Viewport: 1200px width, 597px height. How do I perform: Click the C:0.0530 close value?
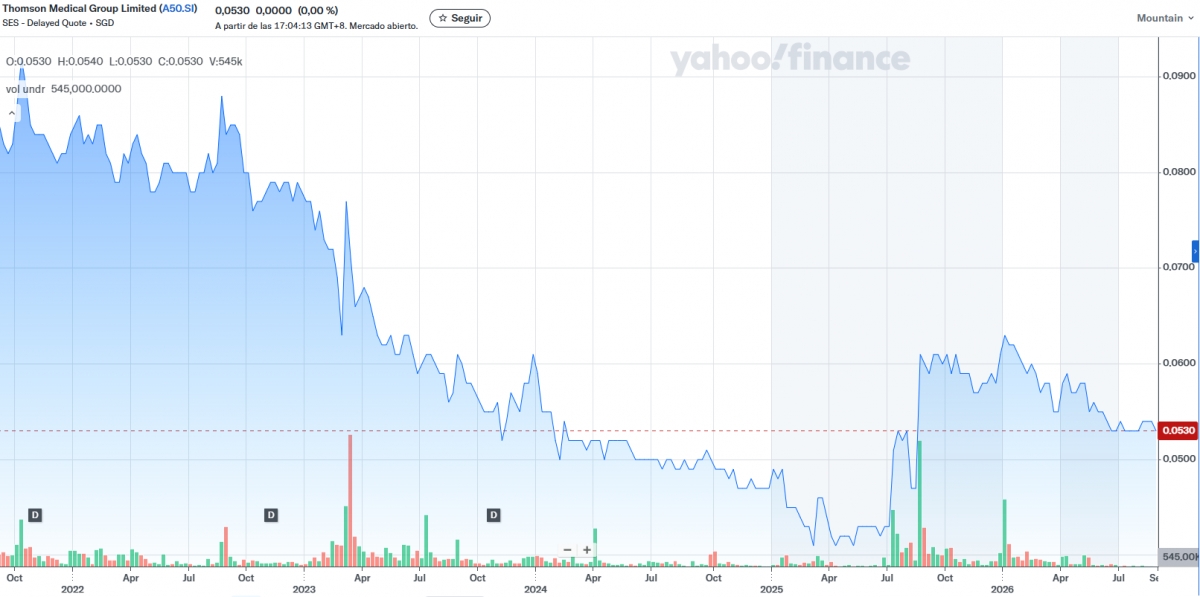coord(183,62)
